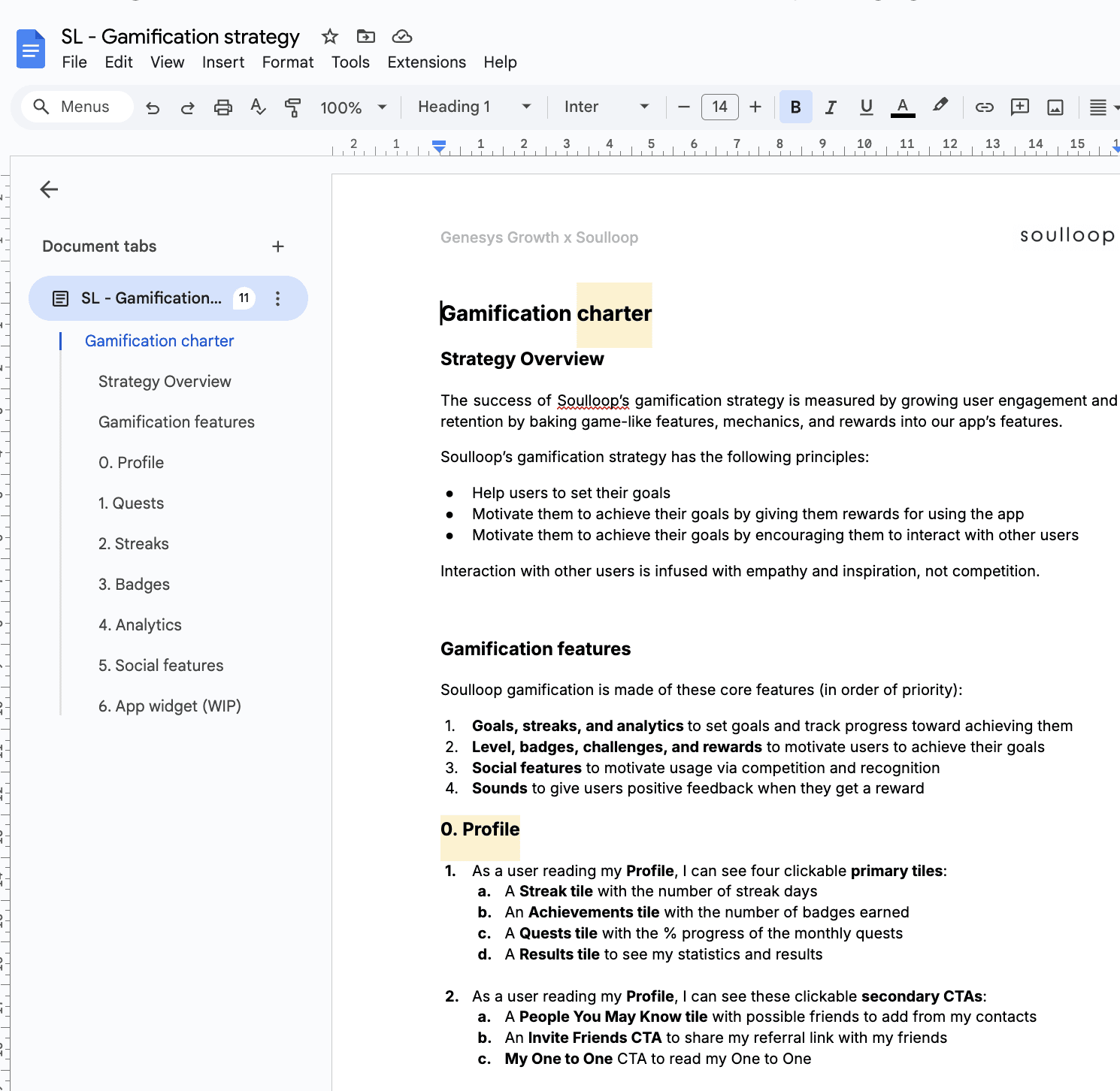The image size is (1120, 1091).
Task: Add a comment with the comment icon
Action: [x=1020, y=107]
